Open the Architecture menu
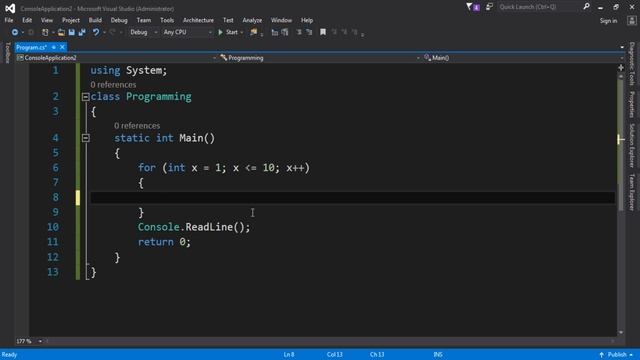Viewport: 640px width, 360px height. (x=198, y=20)
